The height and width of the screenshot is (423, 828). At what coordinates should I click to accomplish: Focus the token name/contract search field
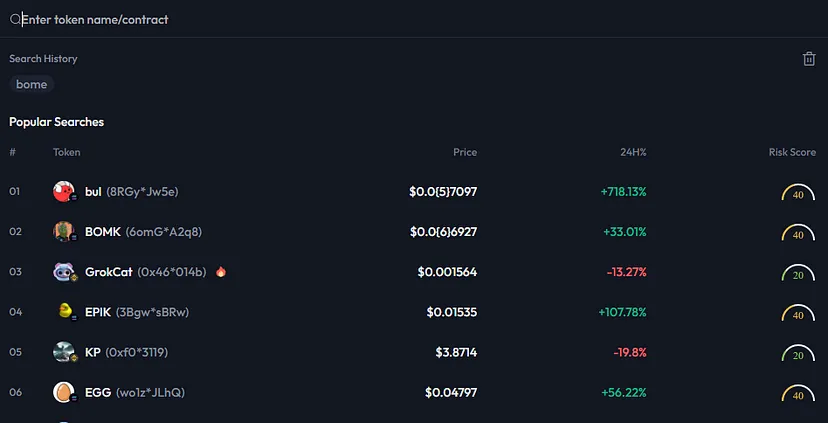(x=300, y=20)
